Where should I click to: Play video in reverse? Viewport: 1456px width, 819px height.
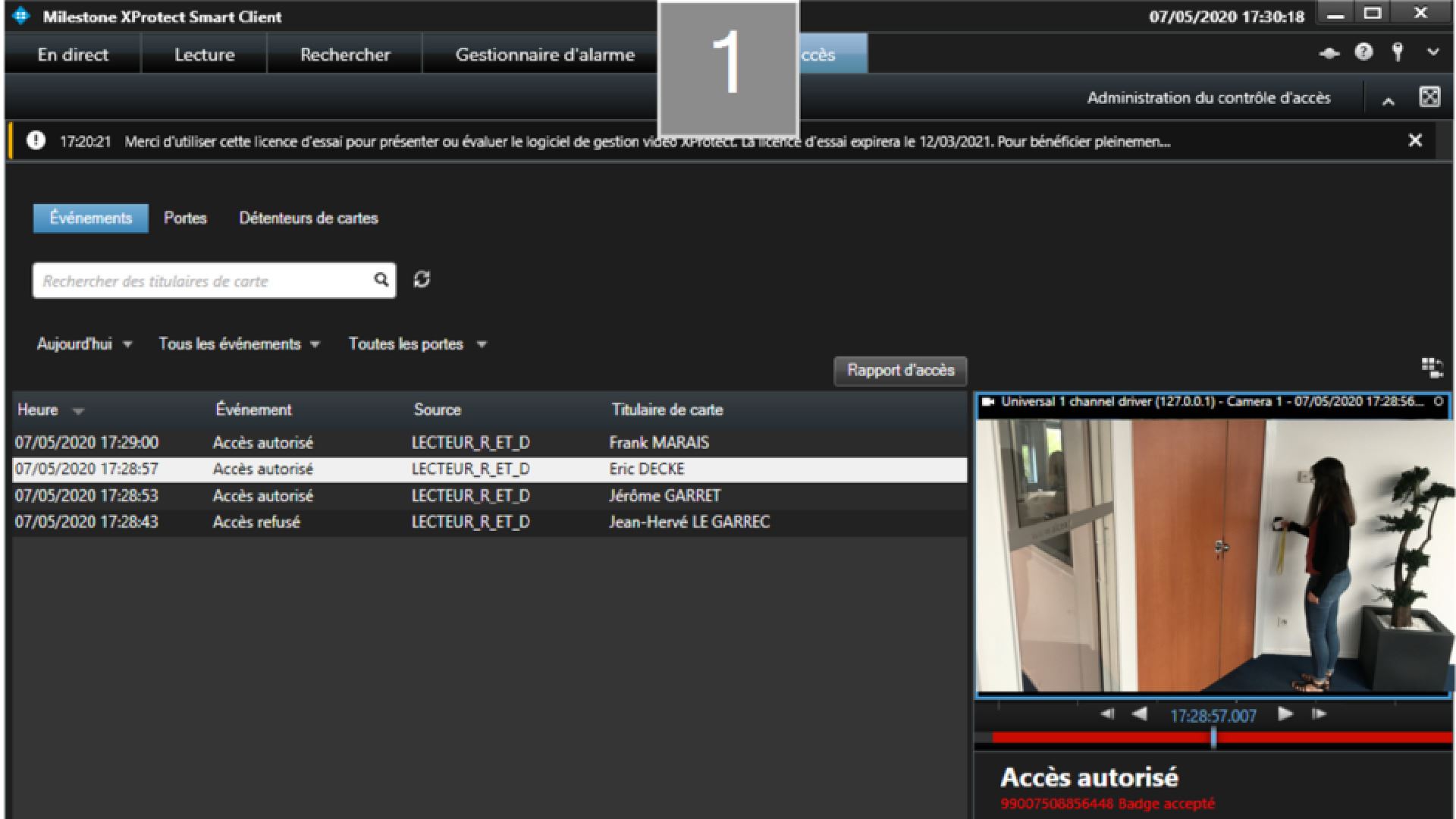1139,714
